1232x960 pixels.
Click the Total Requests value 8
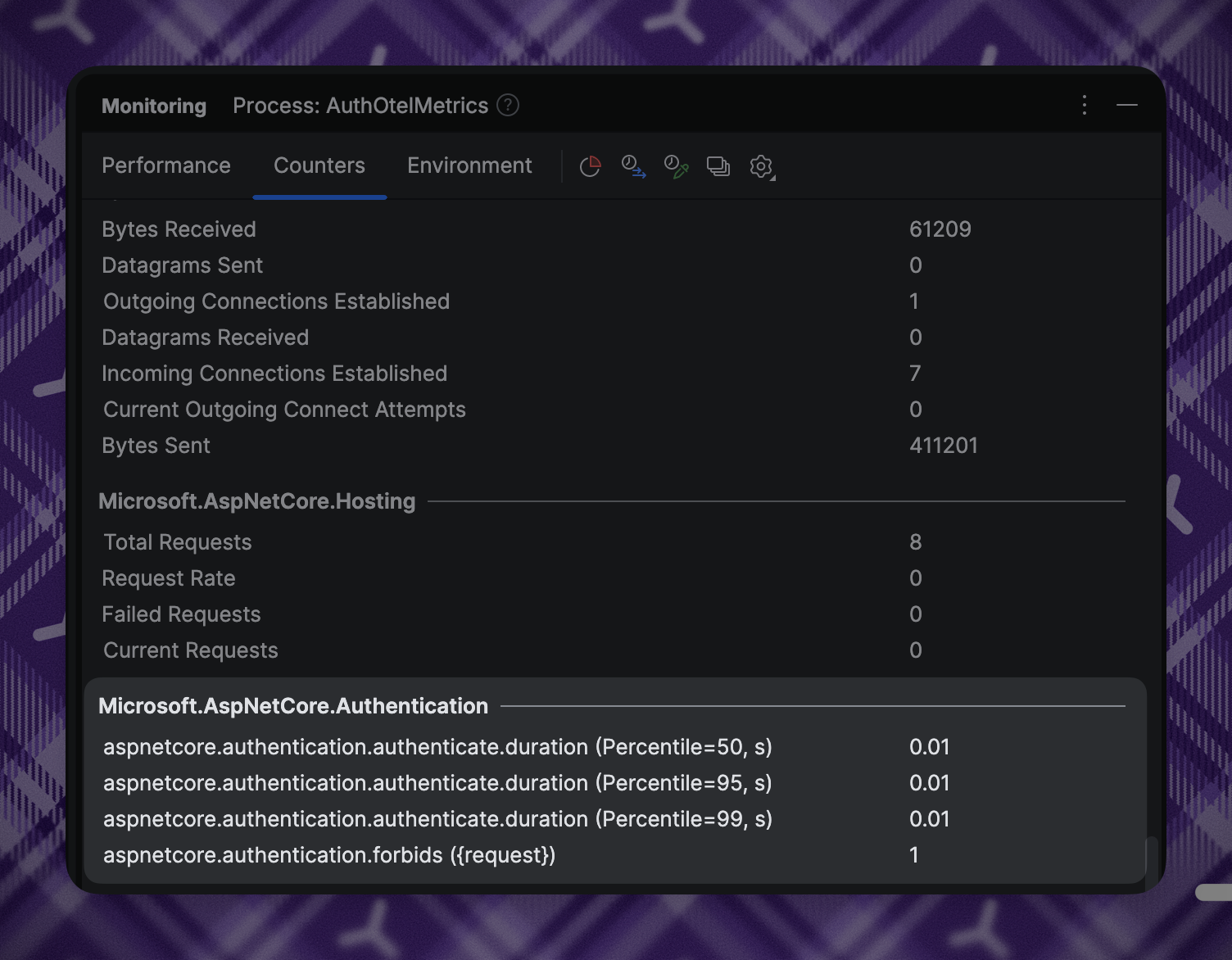coord(916,542)
